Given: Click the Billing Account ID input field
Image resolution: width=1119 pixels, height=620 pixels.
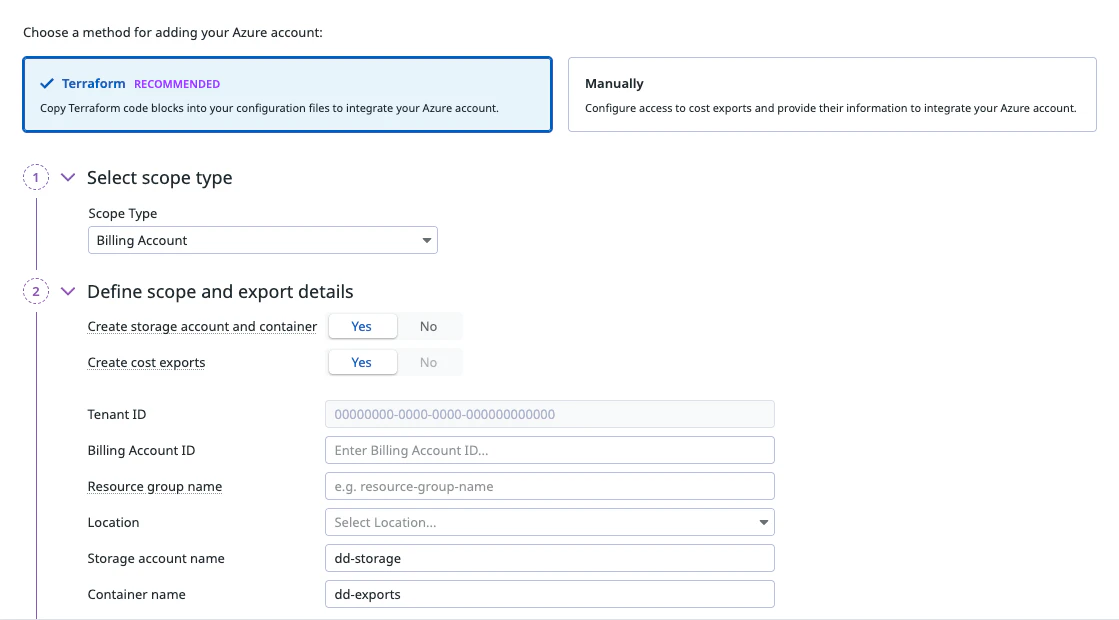Looking at the screenshot, I should coord(549,450).
